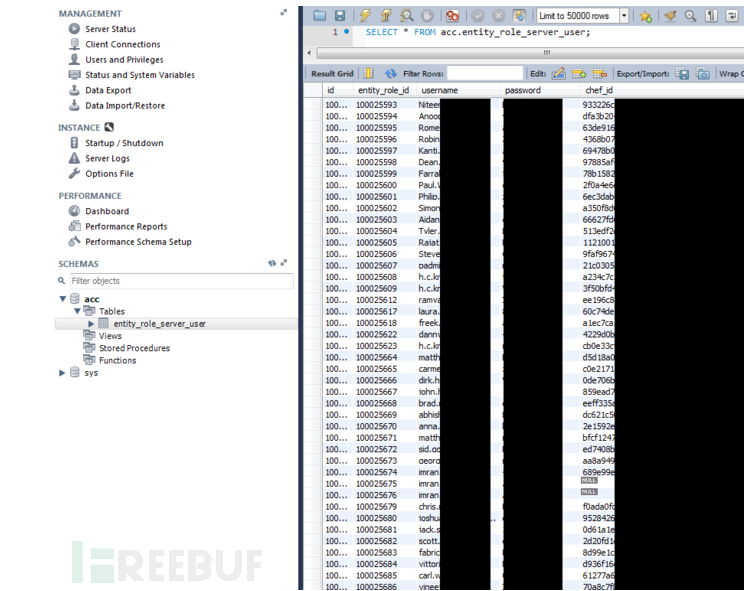Open Data Export from Management section
The height and width of the screenshot is (591, 744).
pyautogui.click(x=108, y=90)
